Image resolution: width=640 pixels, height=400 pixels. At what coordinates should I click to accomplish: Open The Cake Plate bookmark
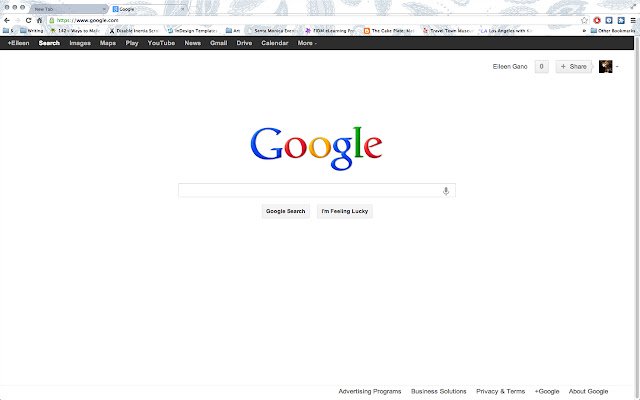(389, 31)
